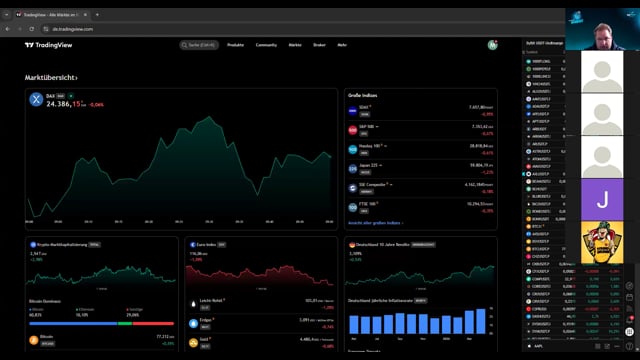Click the yellow mascot participant tile
Screen dimensions: 640x360
tap(602, 242)
